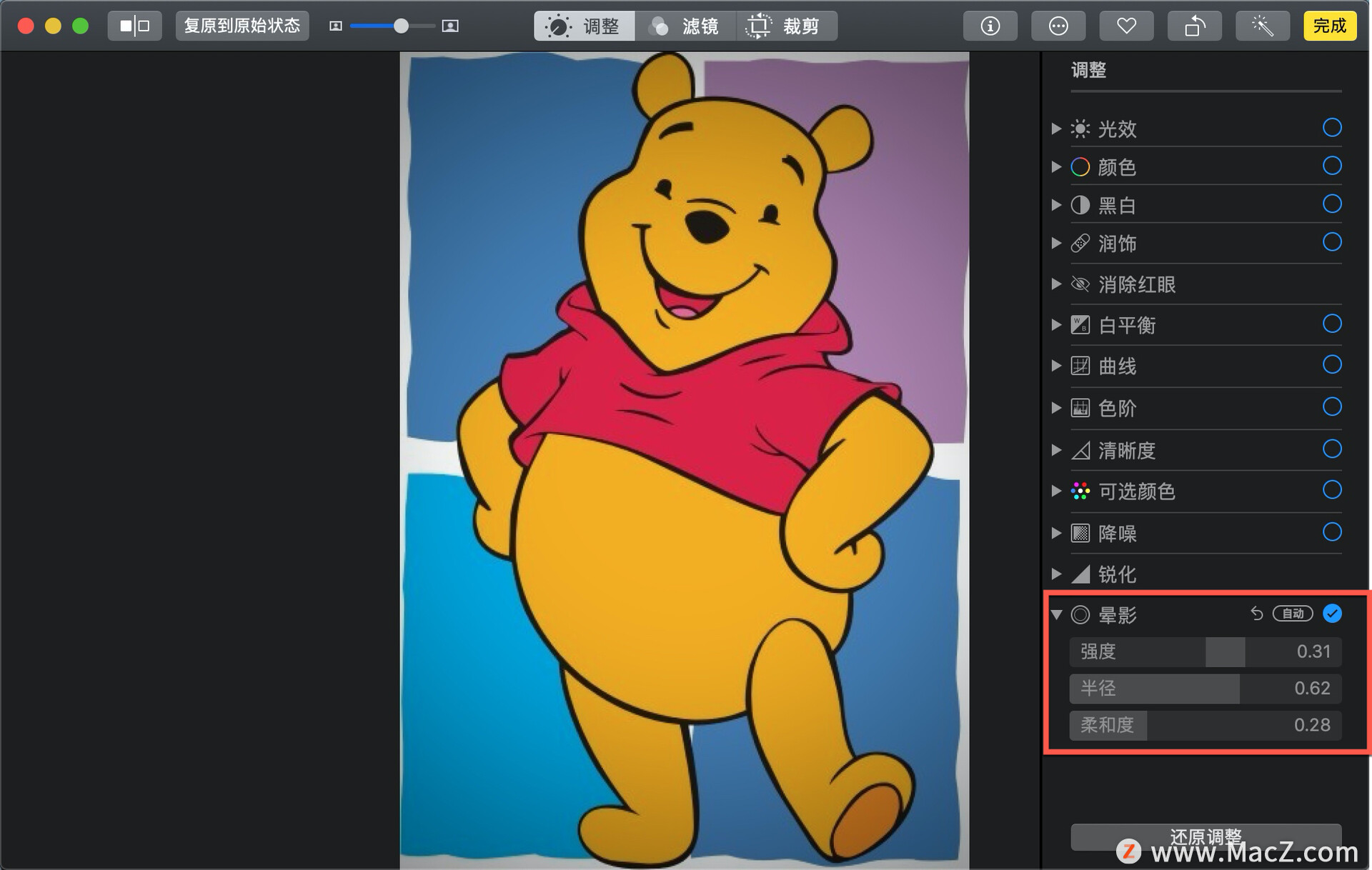
Task: Expand the 消除红眼 section triangle
Action: [1056, 284]
